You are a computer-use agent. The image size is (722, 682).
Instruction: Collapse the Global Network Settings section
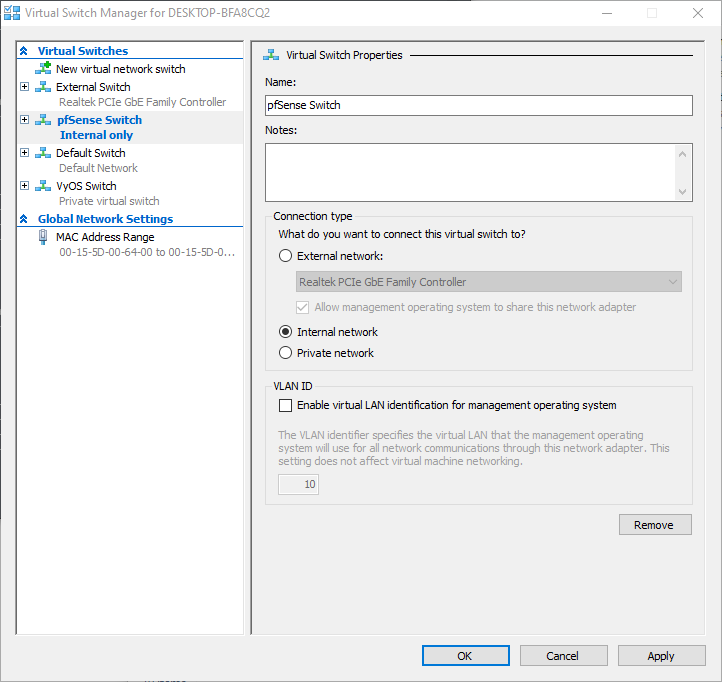point(24,219)
